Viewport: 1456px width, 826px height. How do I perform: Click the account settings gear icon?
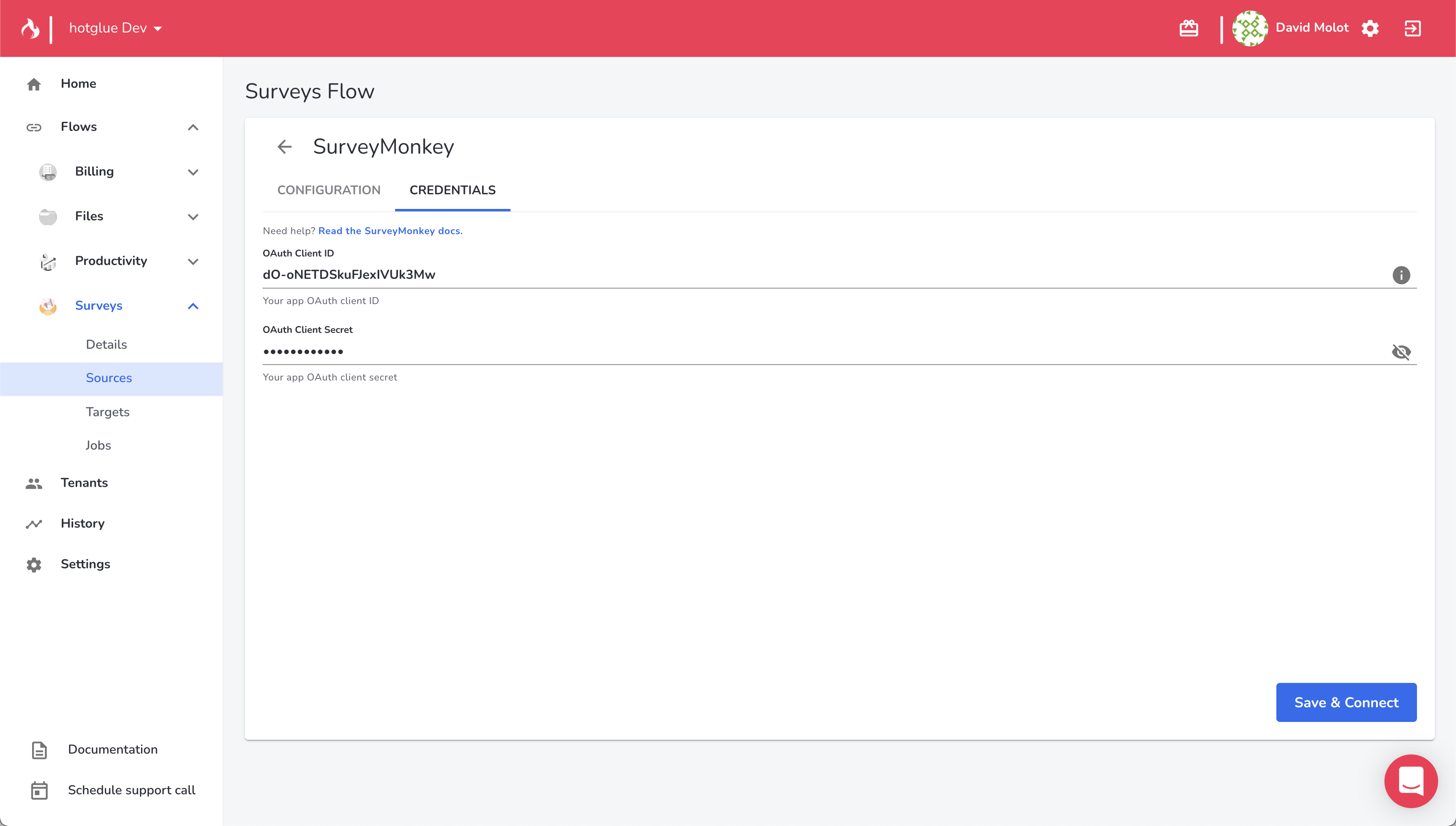[x=1370, y=28]
